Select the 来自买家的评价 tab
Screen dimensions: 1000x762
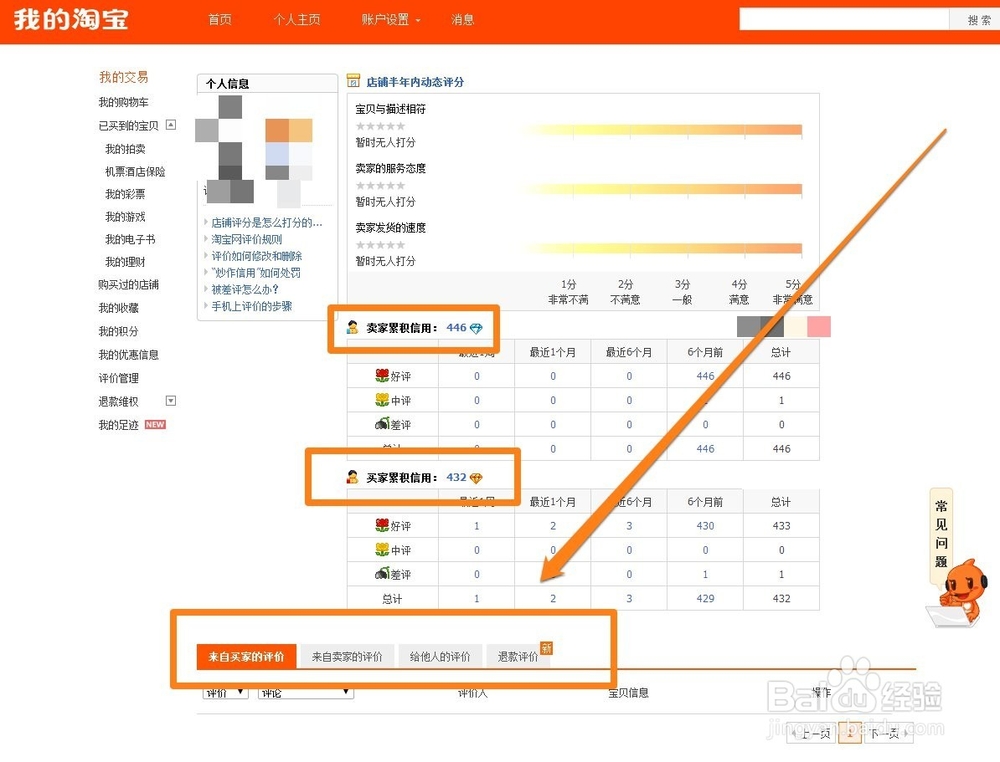(246, 657)
